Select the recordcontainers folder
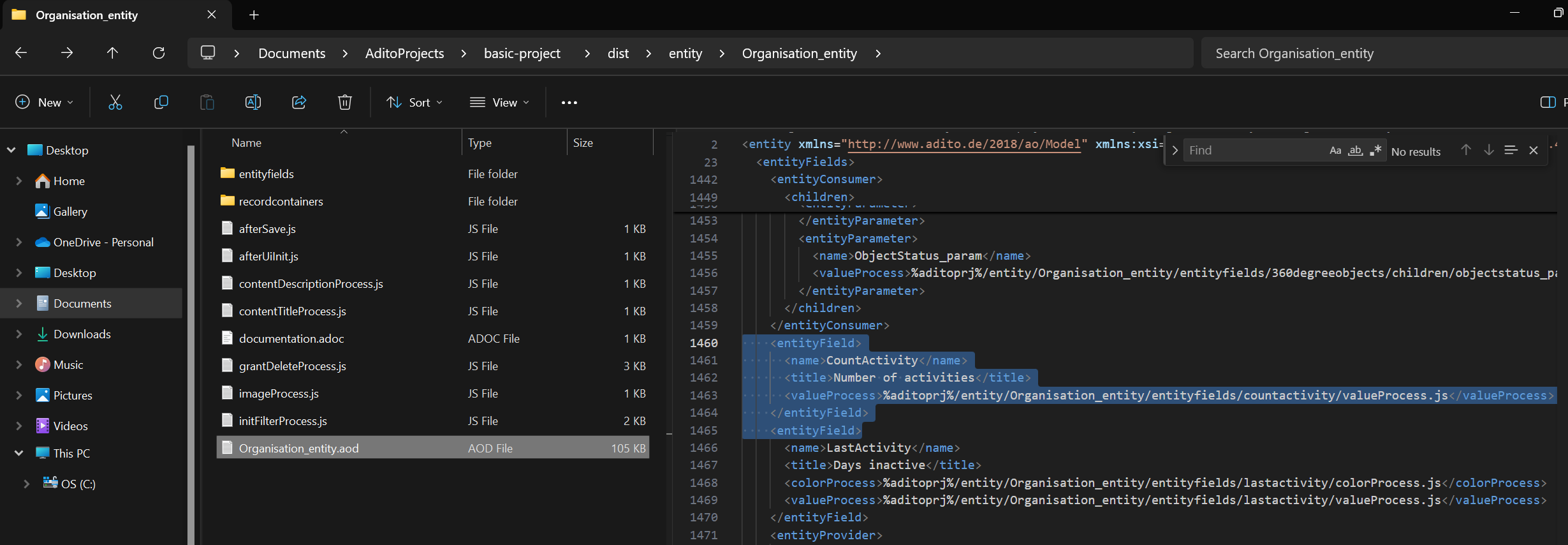 [433, 201]
